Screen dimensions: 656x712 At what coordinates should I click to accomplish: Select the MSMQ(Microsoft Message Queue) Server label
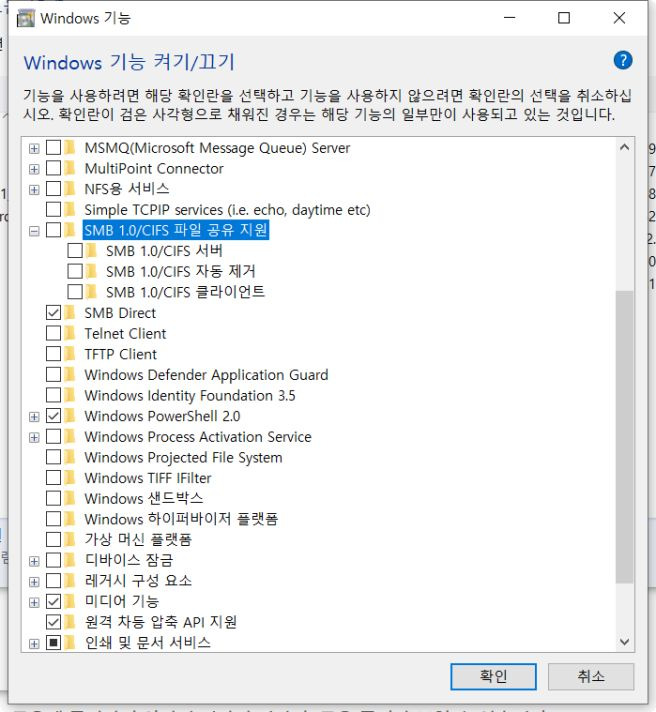(217, 148)
